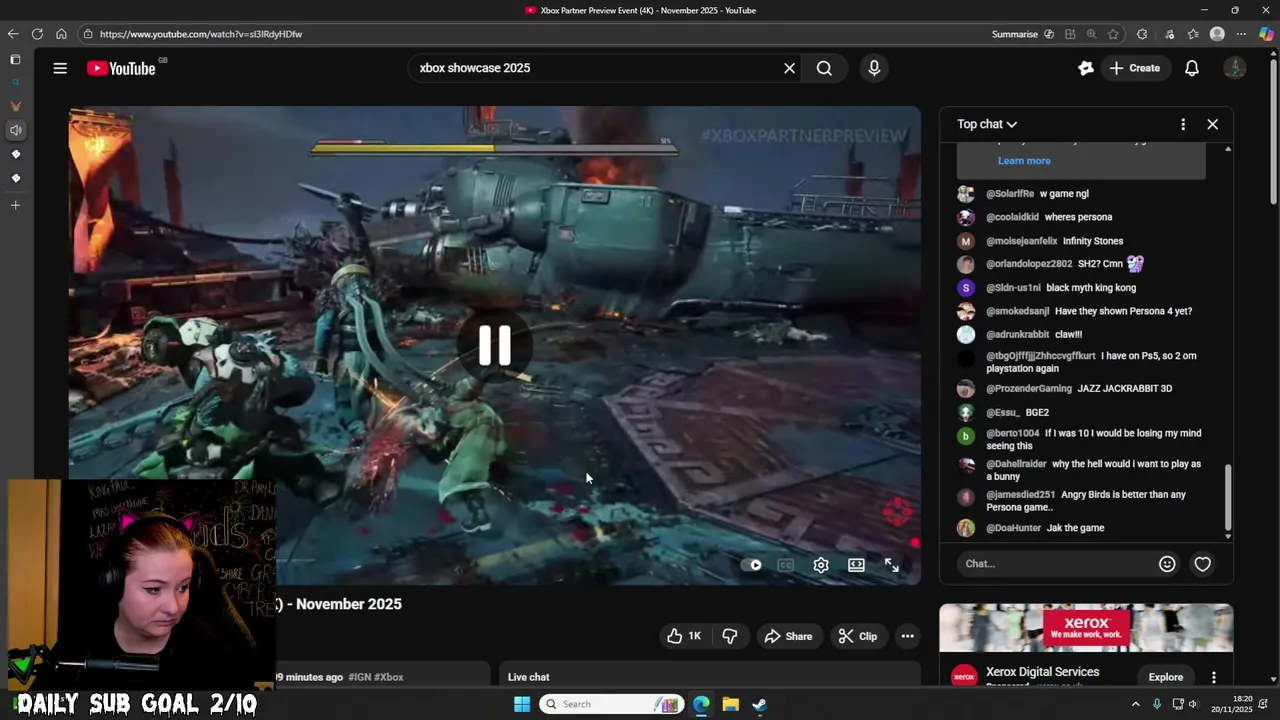This screenshot has width=1280, height=720.
Task: Like the video with thumbs up
Action: (685, 636)
